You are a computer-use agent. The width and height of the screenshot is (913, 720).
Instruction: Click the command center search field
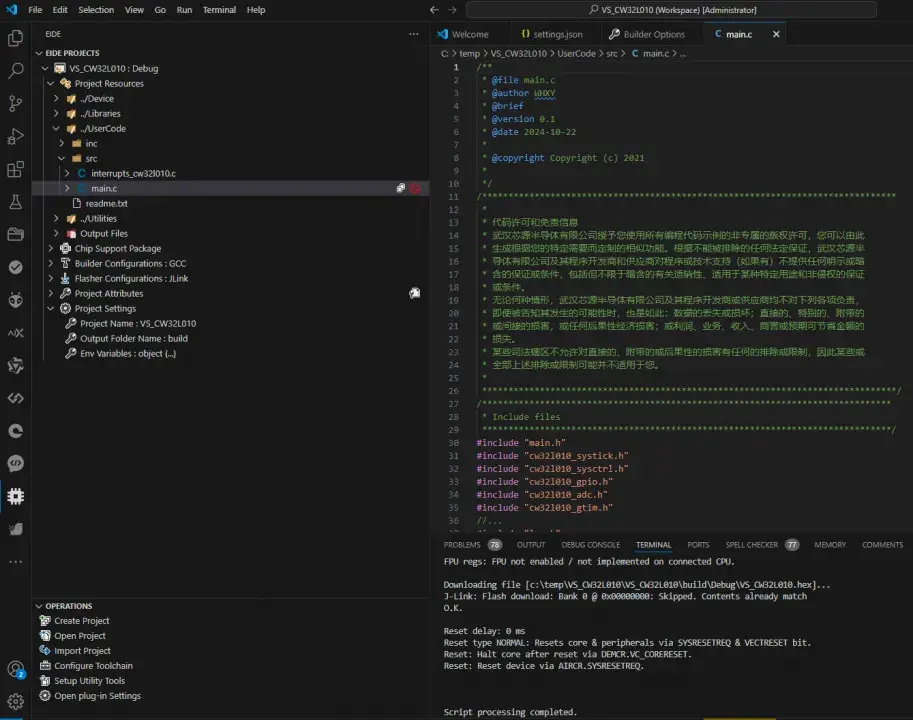pyautogui.click(x=671, y=10)
